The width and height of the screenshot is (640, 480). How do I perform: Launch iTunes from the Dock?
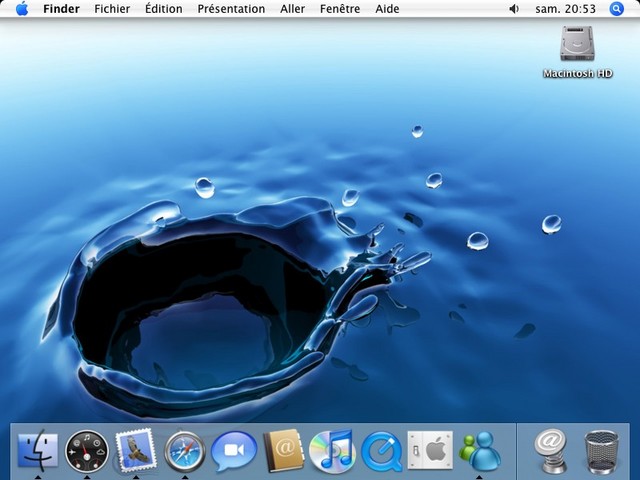coord(332,451)
